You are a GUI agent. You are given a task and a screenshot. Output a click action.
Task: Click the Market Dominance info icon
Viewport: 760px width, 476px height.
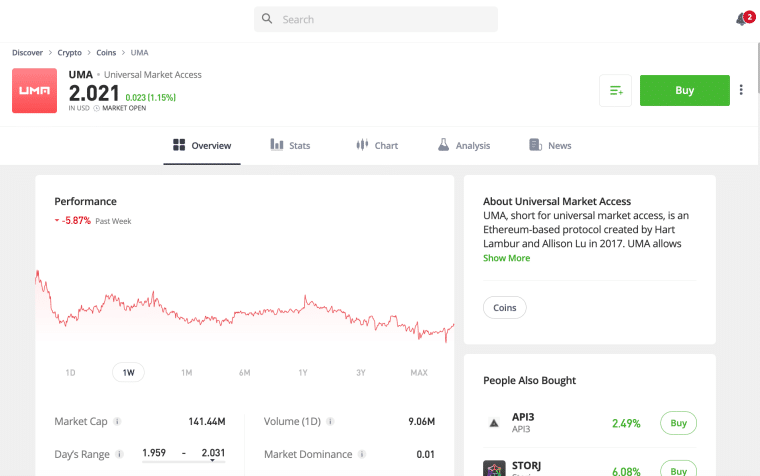(x=362, y=454)
